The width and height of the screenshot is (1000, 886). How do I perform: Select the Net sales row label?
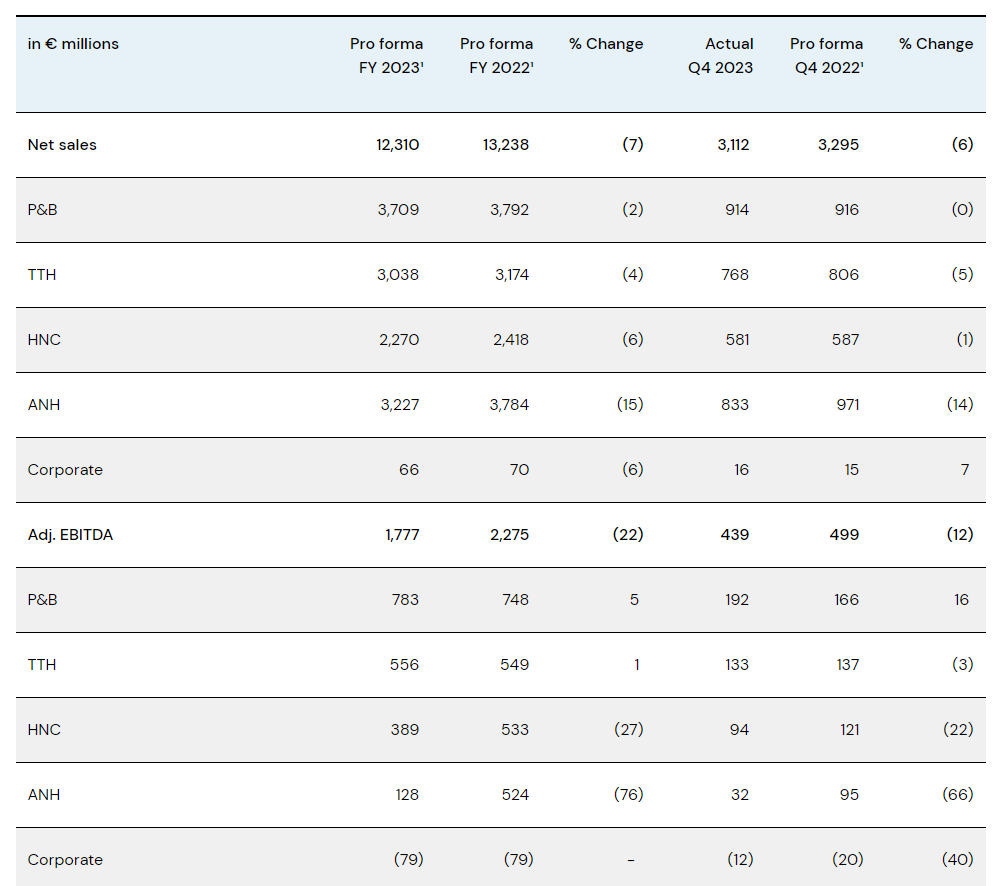62,145
